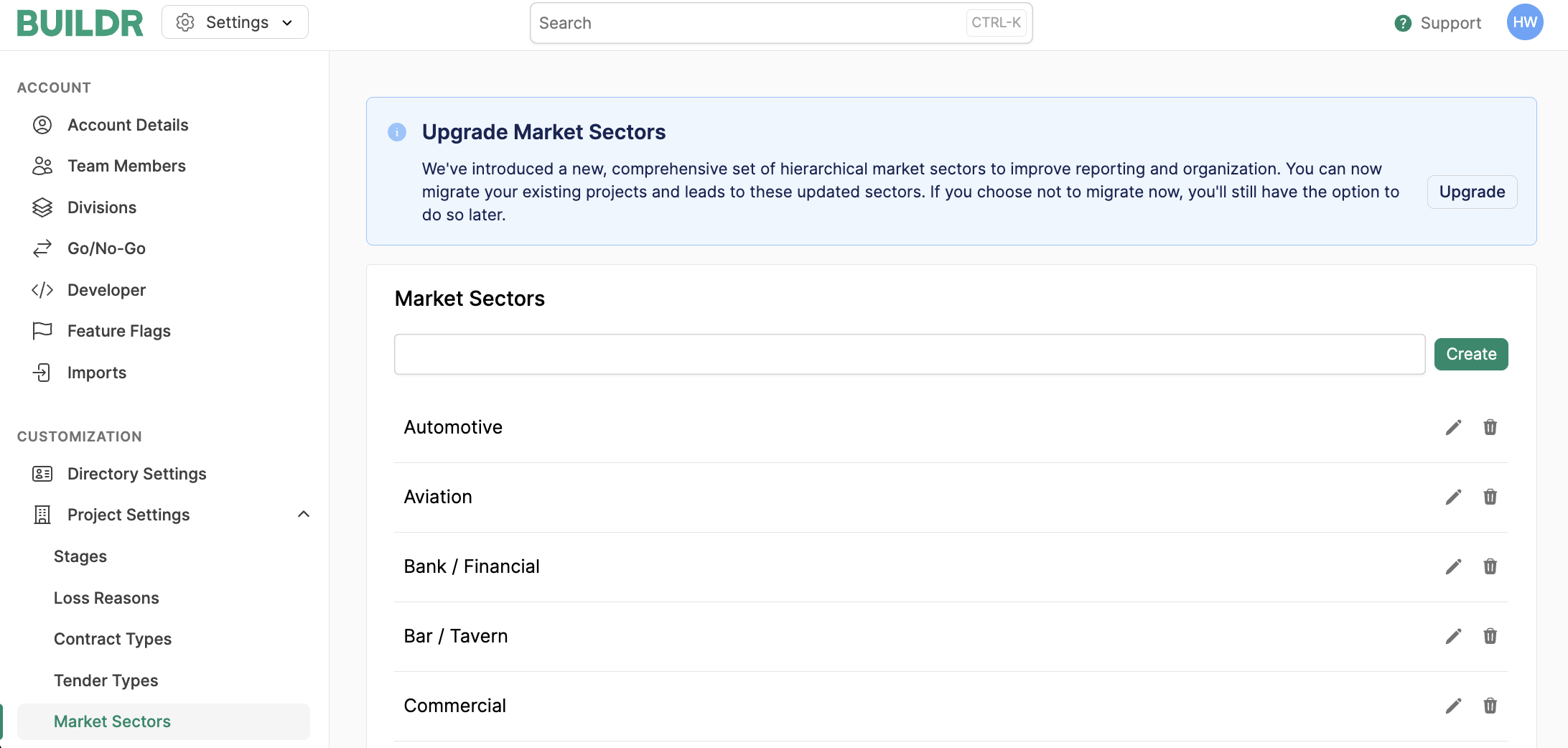Delete the Aviation market sector
Viewport: 1568px width, 748px height.
click(1490, 497)
